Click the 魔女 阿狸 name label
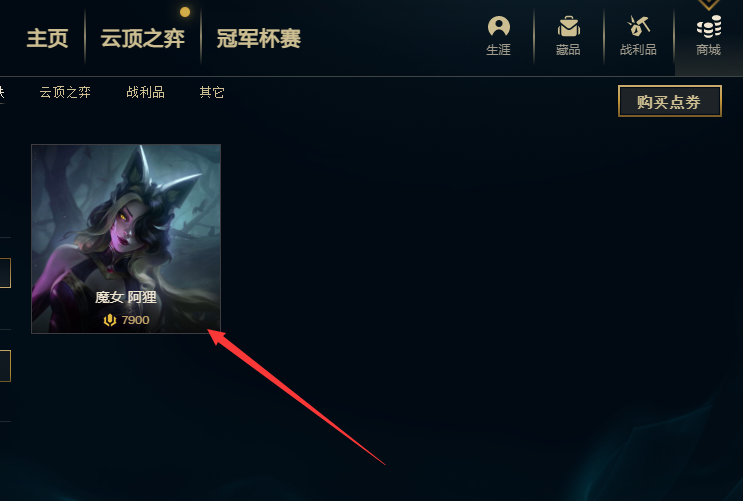743x501 pixels. tap(126, 297)
